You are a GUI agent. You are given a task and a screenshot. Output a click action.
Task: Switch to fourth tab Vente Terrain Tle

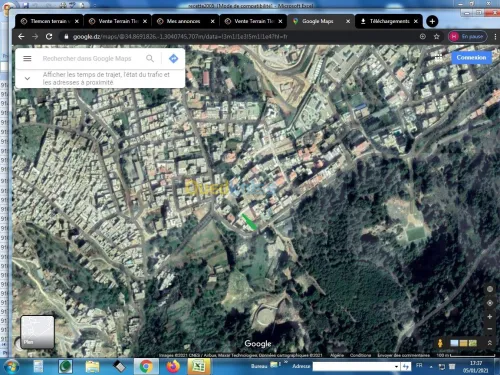253,21
